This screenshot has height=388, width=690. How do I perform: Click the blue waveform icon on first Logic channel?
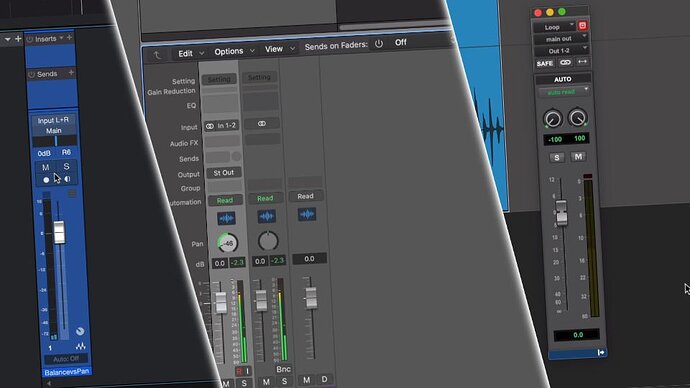226,218
